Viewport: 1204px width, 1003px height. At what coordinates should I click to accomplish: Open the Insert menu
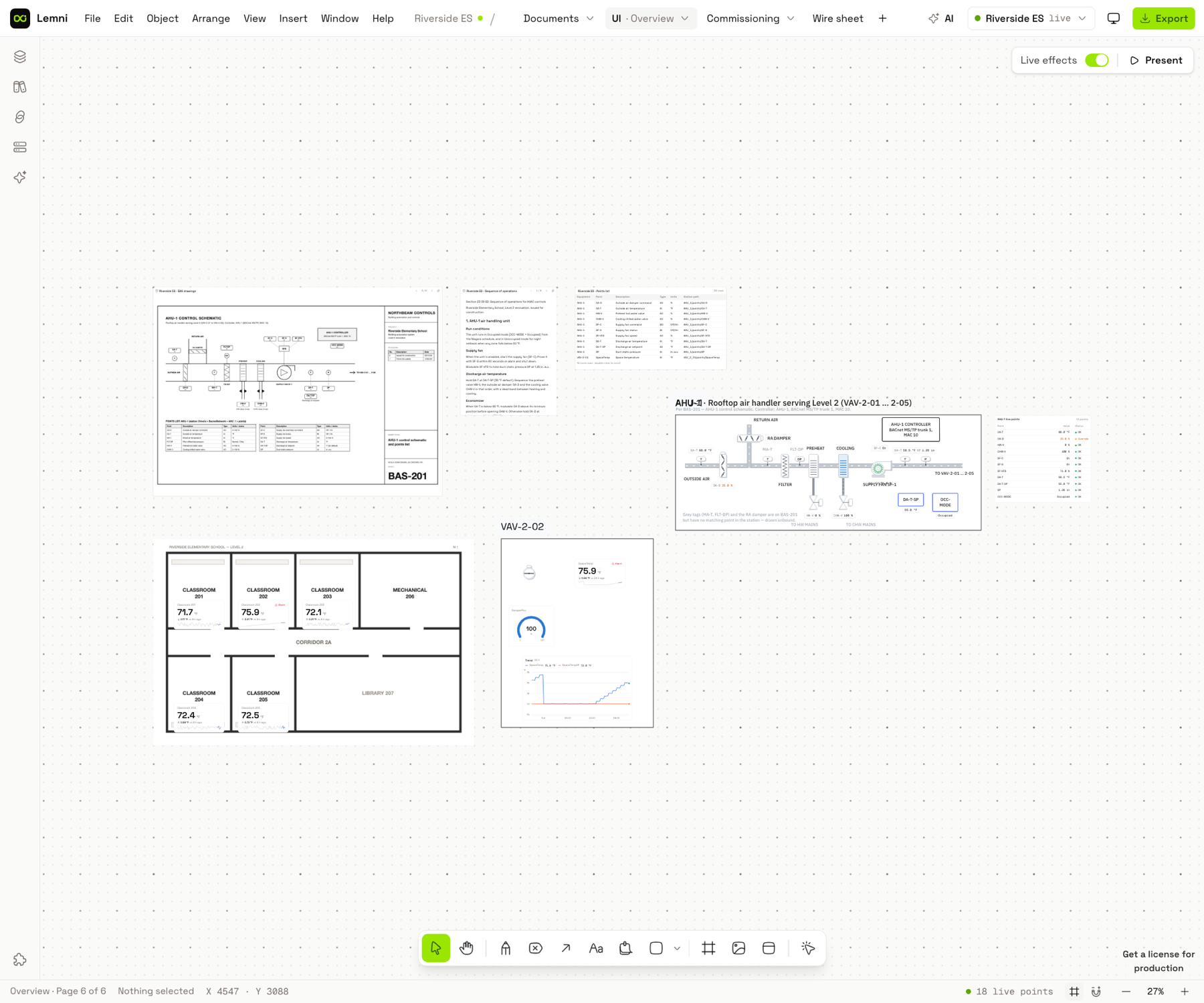[294, 19]
